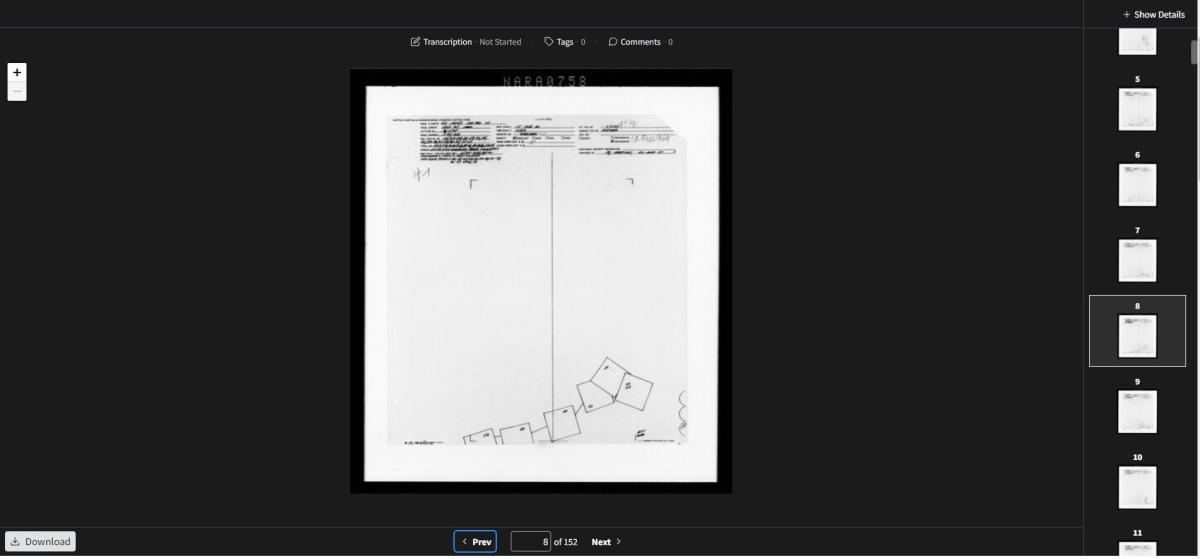Select page 6 thumbnail
This screenshot has width=1200, height=559.
1137,185
